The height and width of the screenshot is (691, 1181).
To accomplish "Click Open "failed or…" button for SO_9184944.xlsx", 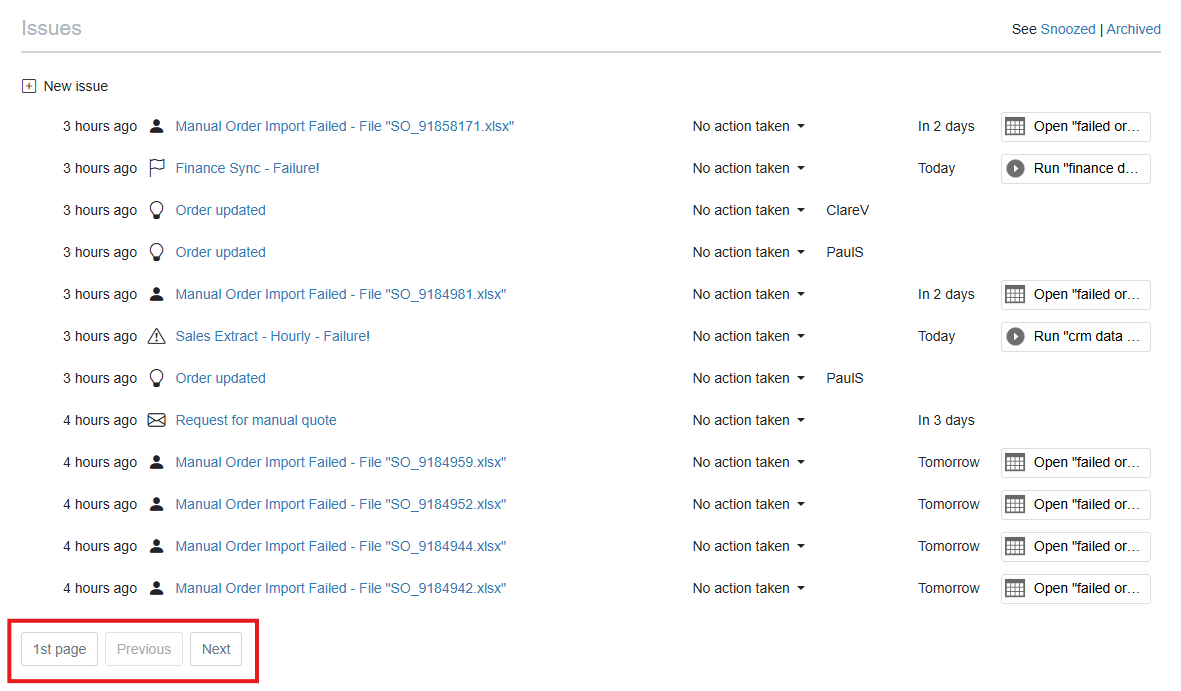I will [x=1076, y=547].
